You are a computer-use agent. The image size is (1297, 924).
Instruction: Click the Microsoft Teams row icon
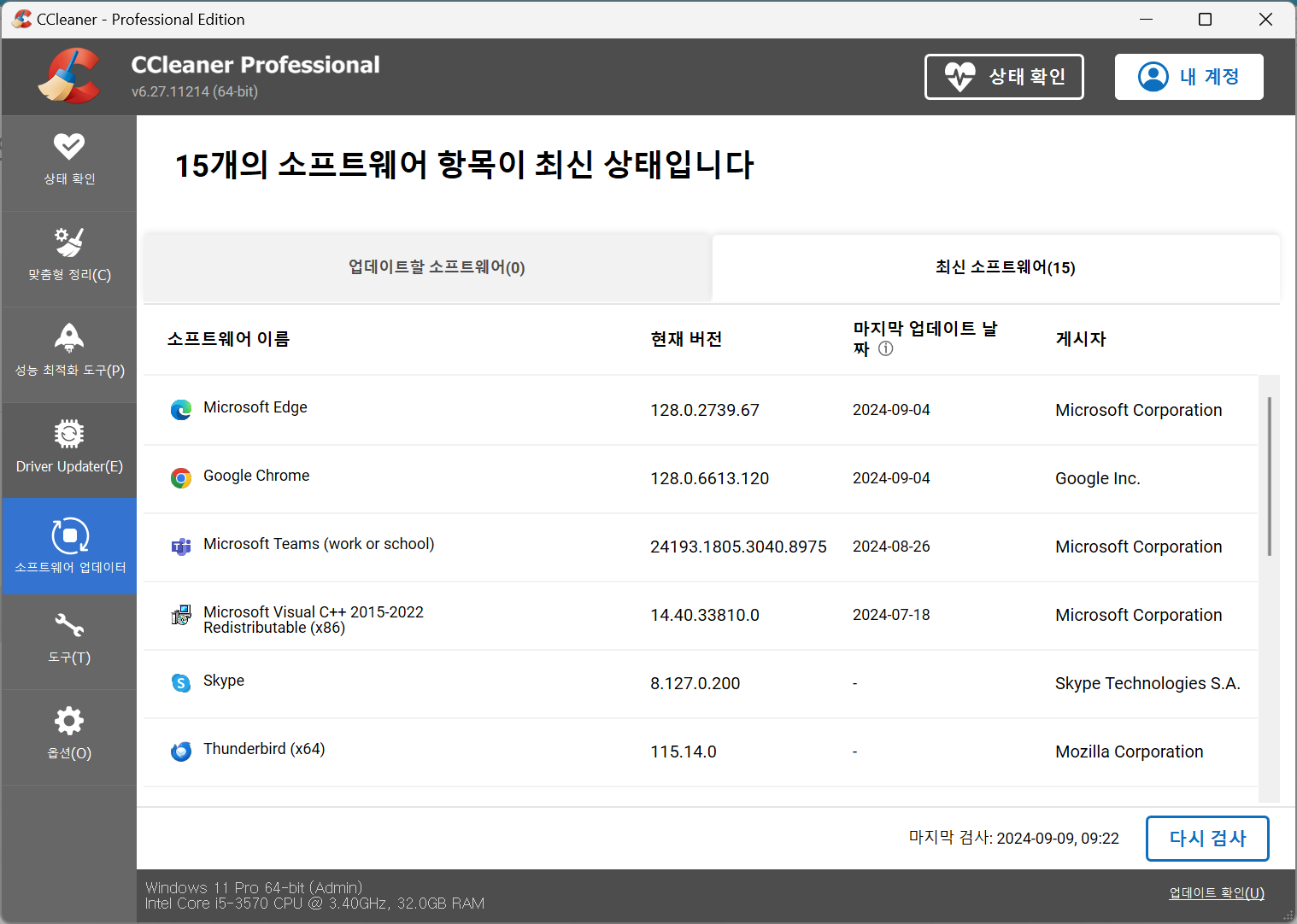(x=181, y=547)
